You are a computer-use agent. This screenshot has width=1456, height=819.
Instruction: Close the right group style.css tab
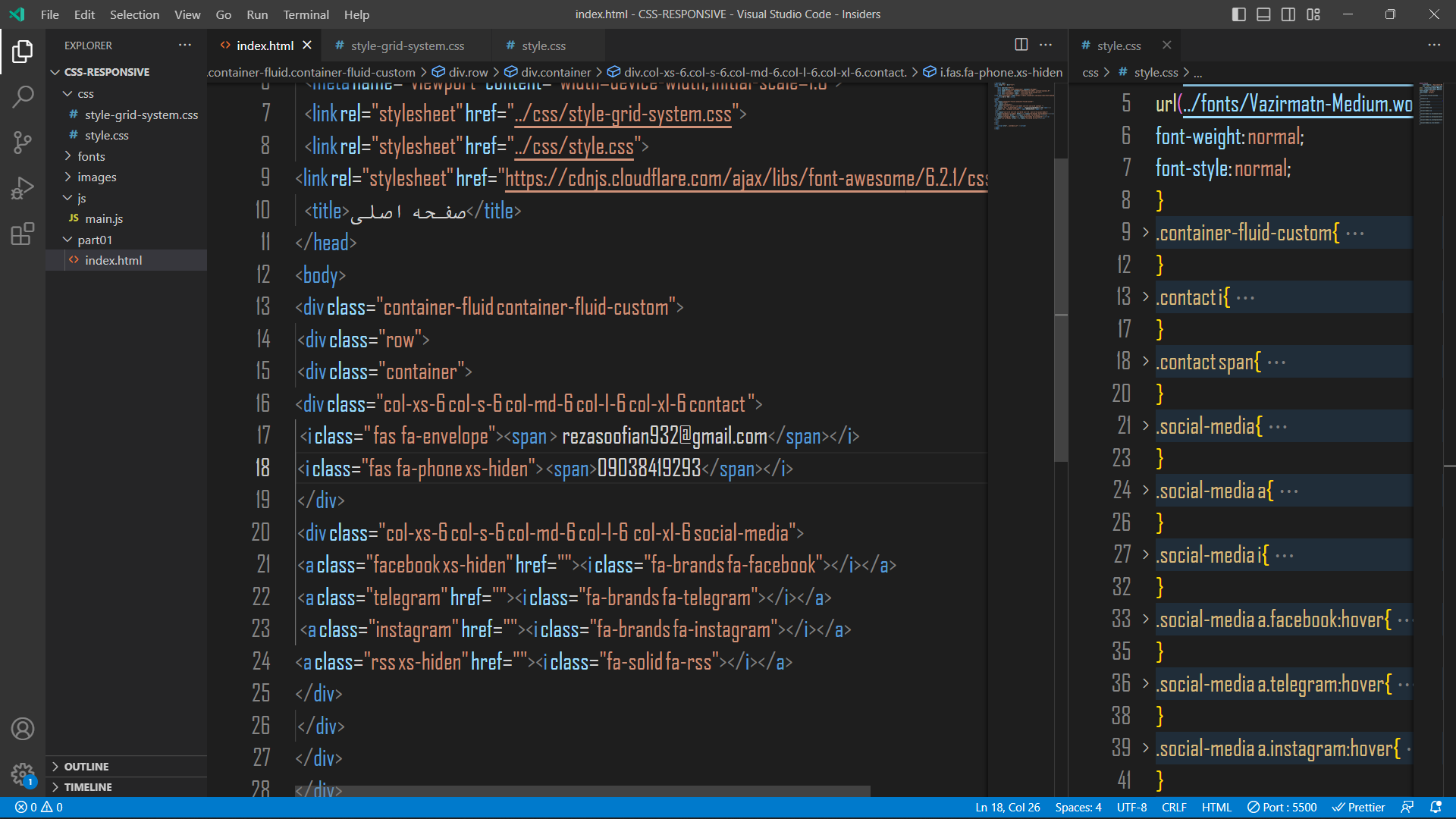1167,45
